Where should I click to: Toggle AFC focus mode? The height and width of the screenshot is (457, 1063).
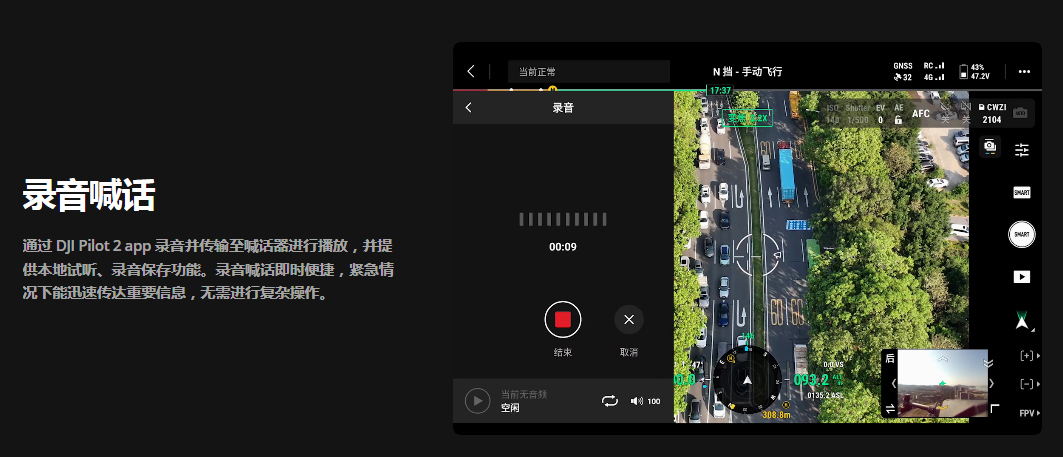point(921,114)
